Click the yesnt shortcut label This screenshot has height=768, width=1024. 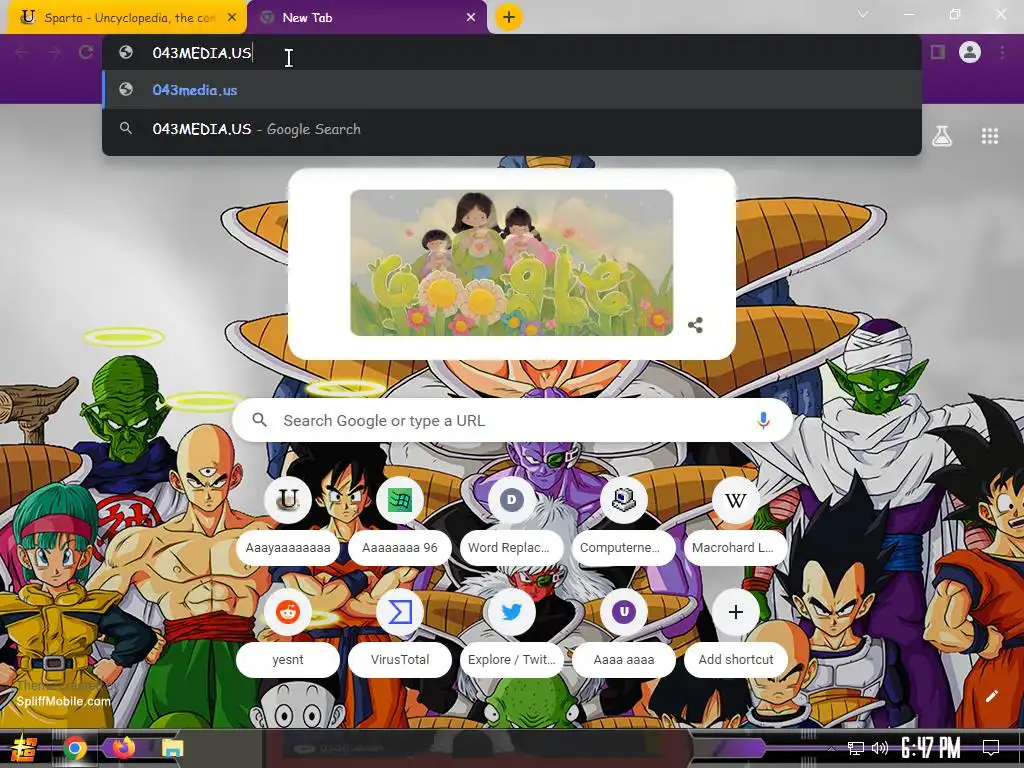point(287,659)
